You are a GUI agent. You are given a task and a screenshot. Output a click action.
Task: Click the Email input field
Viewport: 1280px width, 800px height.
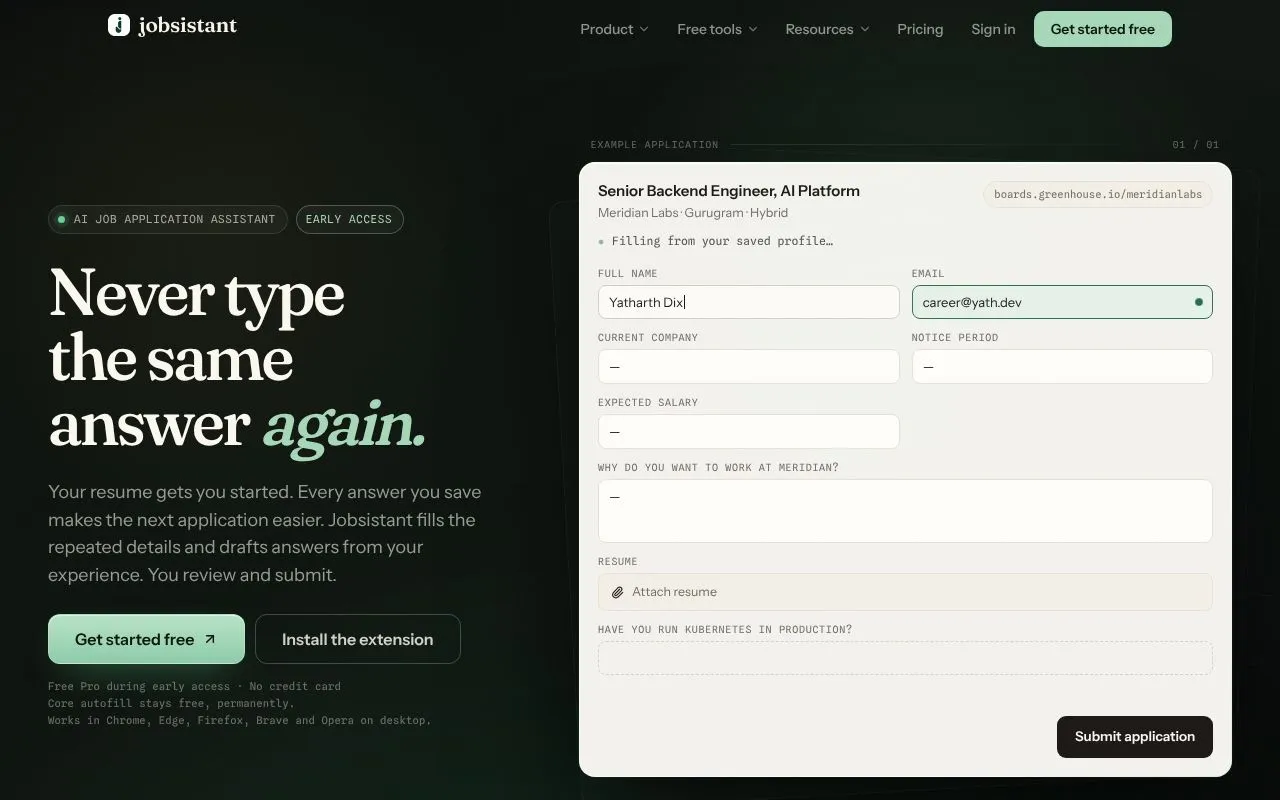point(1062,302)
